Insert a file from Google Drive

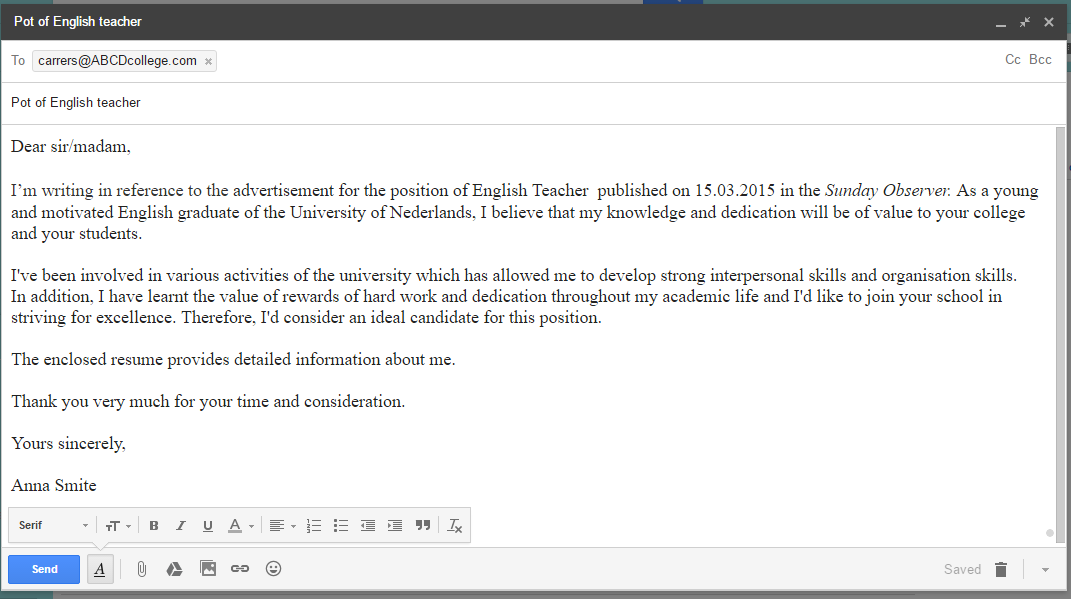click(x=174, y=568)
